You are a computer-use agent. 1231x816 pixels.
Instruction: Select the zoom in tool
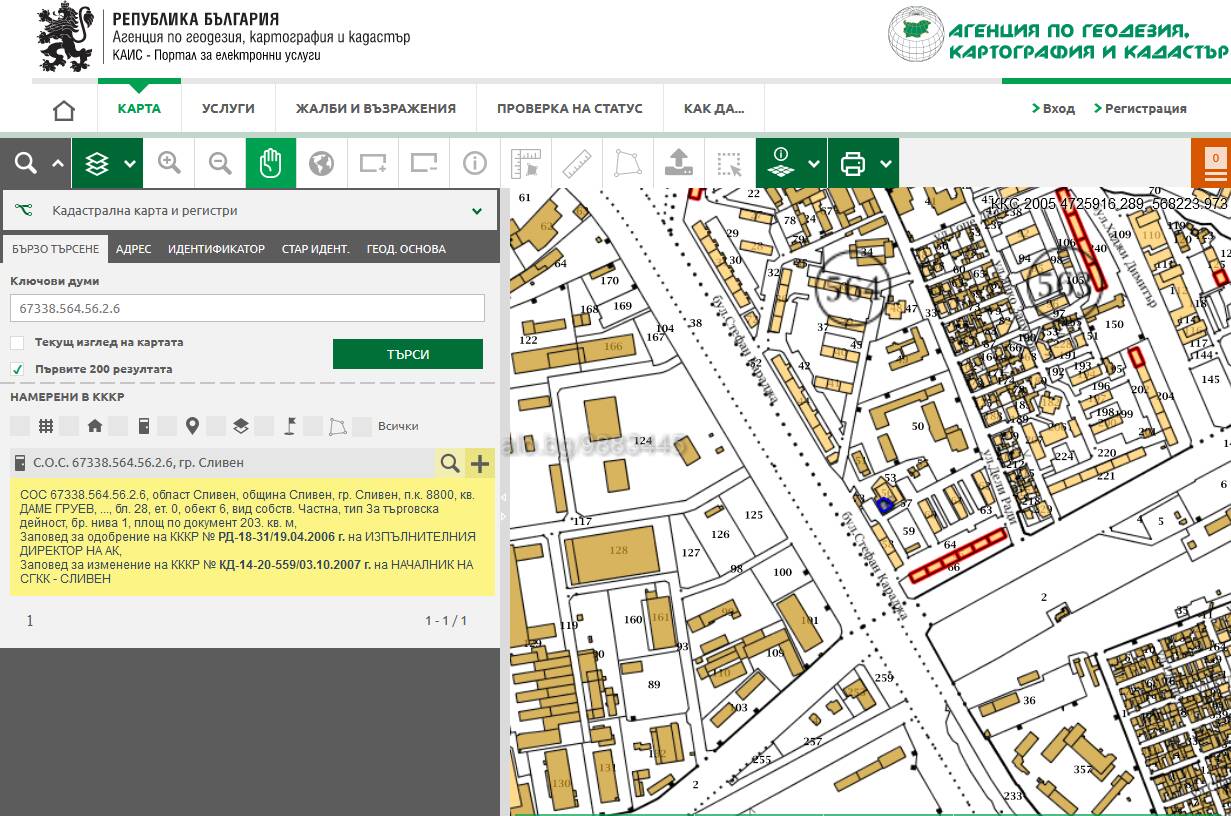(169, 163)
